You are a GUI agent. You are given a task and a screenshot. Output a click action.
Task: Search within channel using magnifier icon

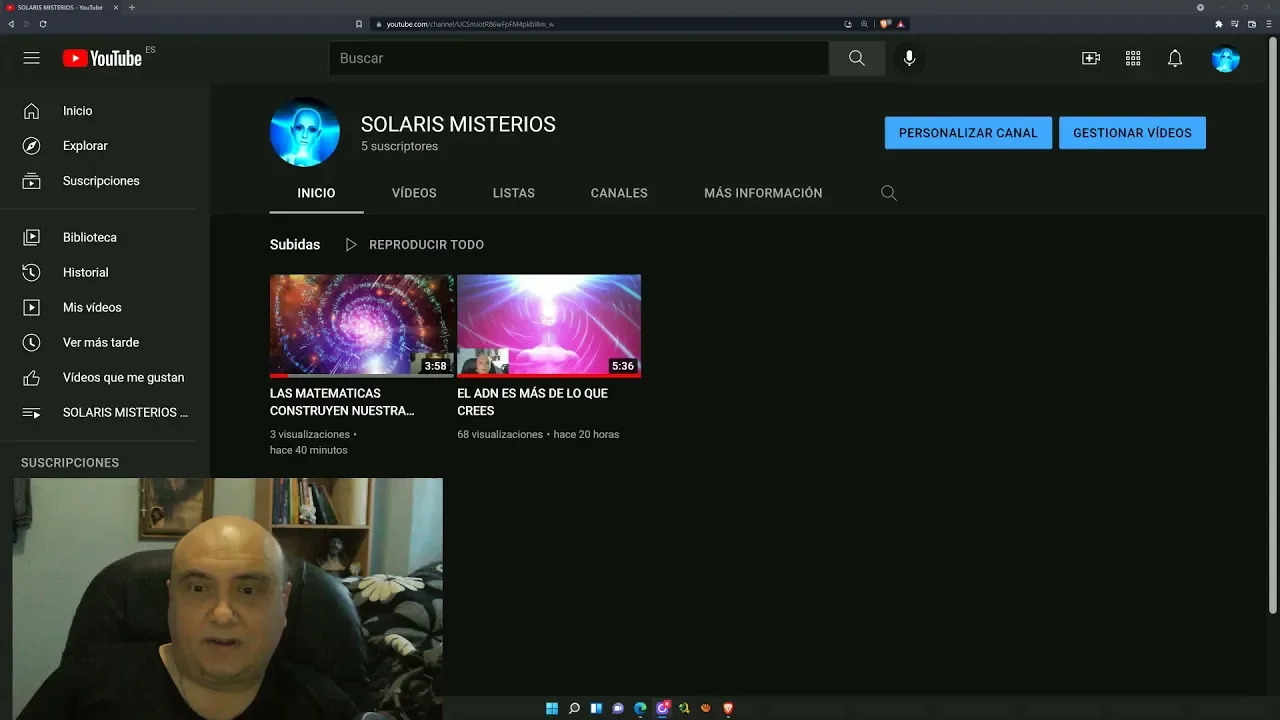coord(888,193)
